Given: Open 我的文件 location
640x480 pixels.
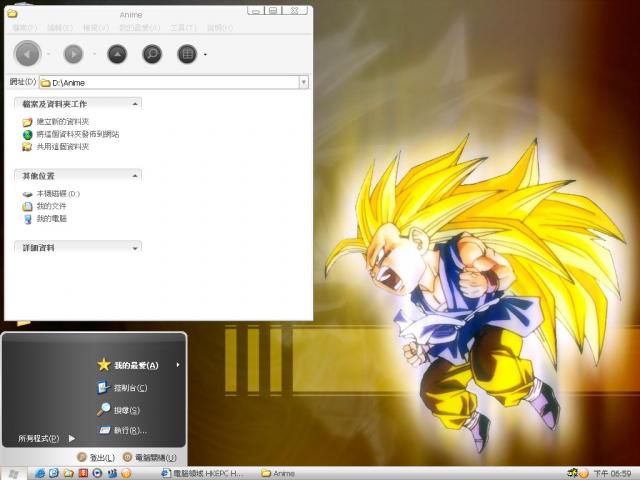Looking at the screenshot, I should tap(51, 206).
